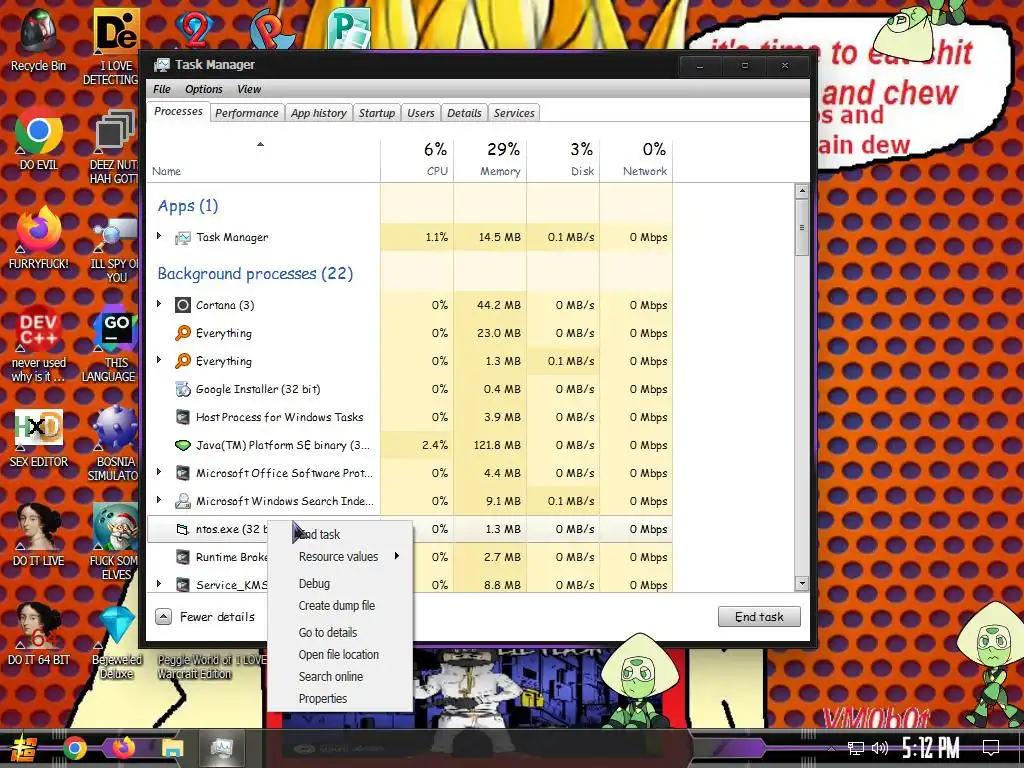1024x768 pixels.
Task: Choose Debug in context menu
Action: pyautogui.click(x=340, y=583)
